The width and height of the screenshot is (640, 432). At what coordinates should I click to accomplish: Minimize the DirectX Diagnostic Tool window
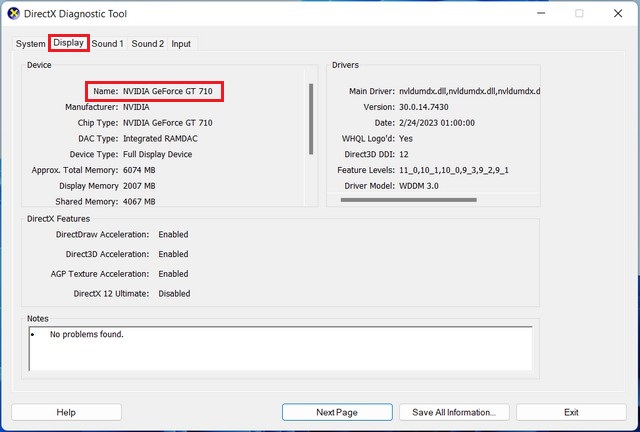(541, 13)
